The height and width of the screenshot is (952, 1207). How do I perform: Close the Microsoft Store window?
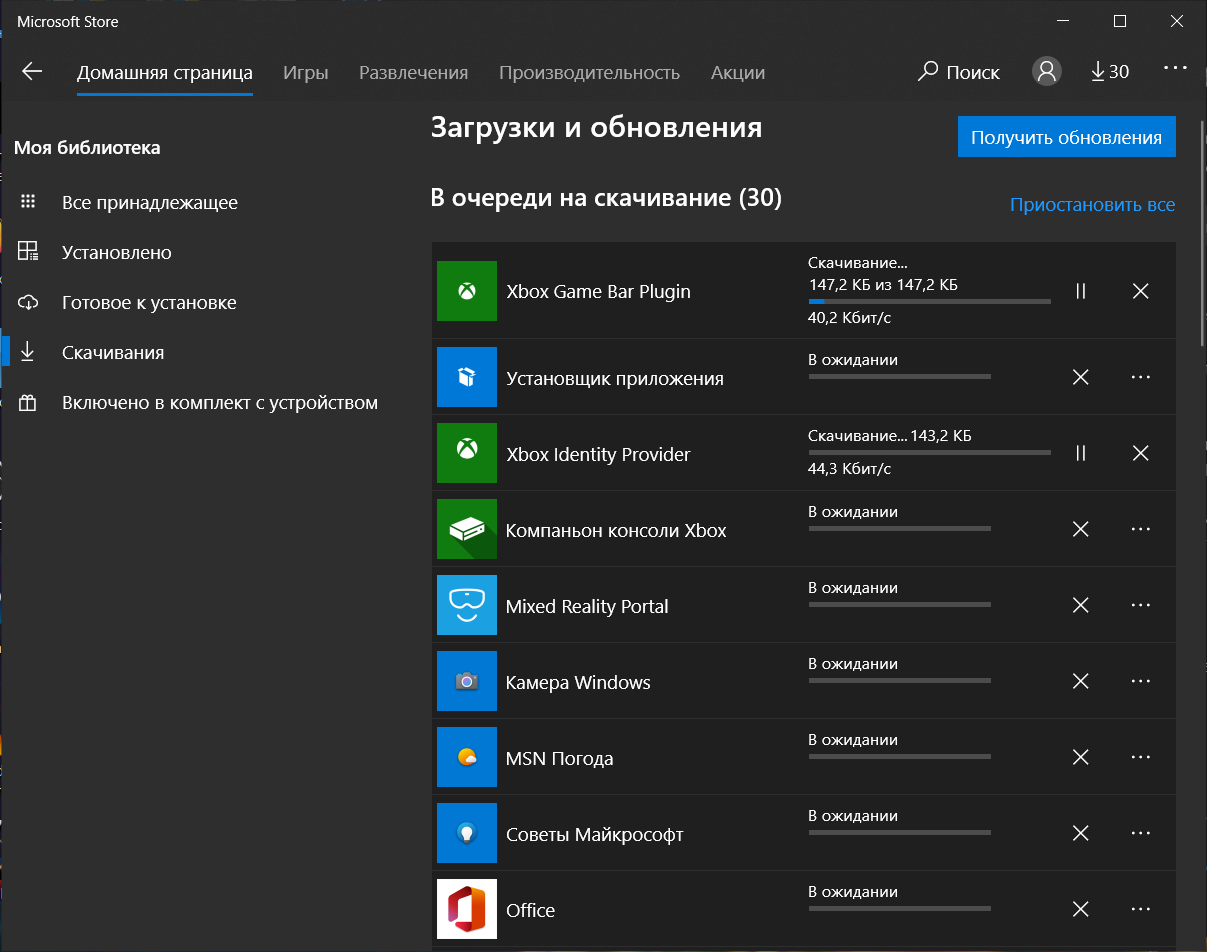click(x=1177, y=21)
